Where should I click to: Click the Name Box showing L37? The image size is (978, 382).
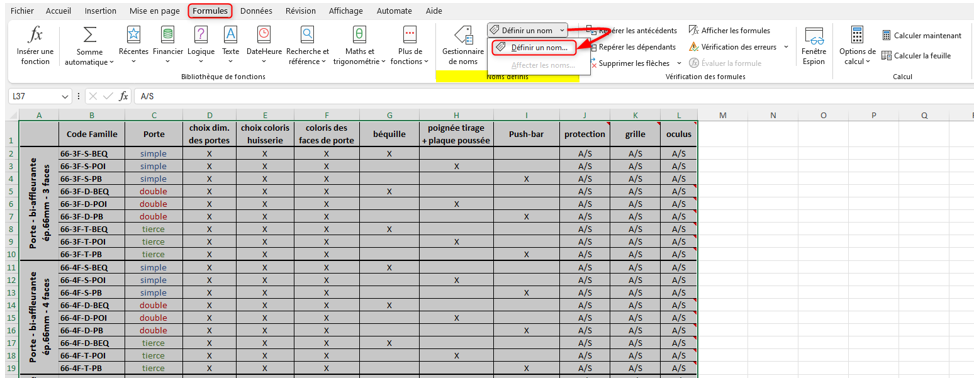click(36, 97)
